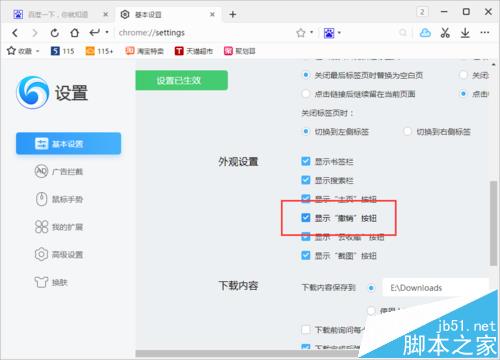Click the browser swirl logo beside 设置

(32, 92)
